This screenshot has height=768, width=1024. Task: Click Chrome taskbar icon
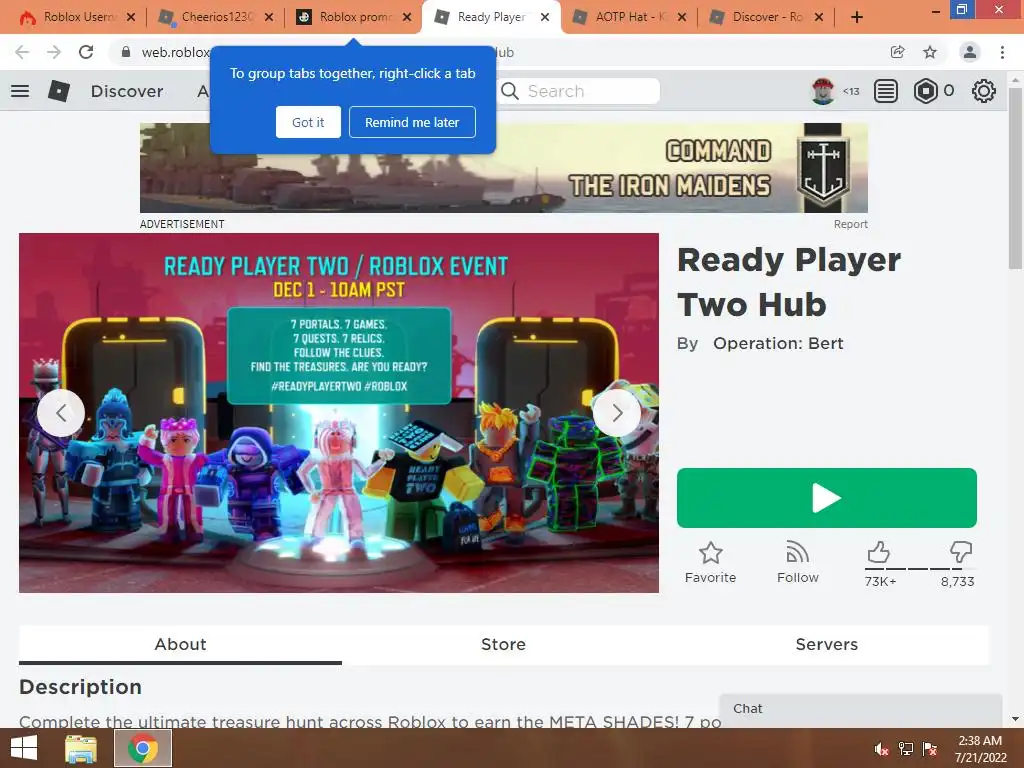click(143, 748)
